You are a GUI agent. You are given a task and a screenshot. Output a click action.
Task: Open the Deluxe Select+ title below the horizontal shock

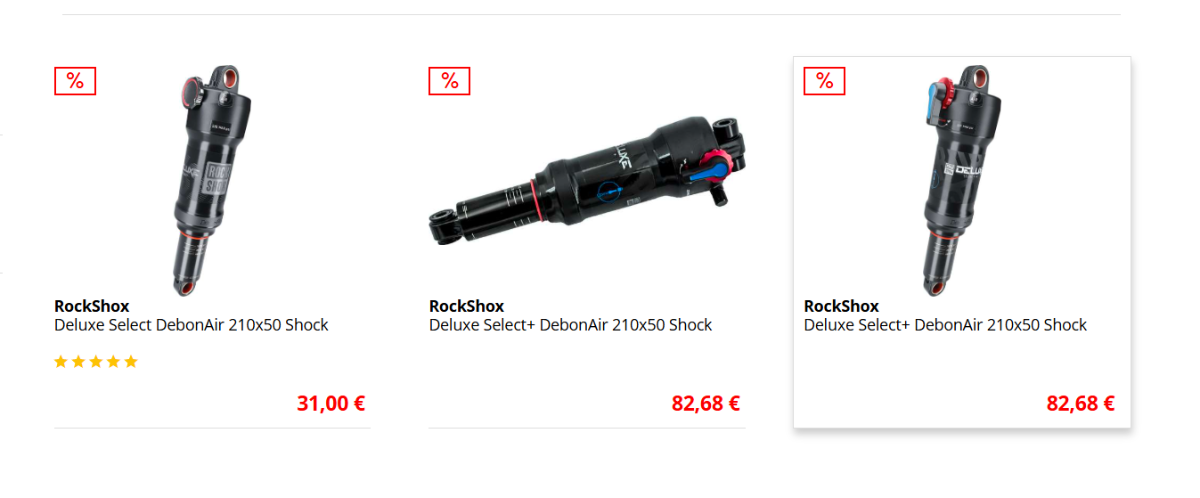(571, 325)
